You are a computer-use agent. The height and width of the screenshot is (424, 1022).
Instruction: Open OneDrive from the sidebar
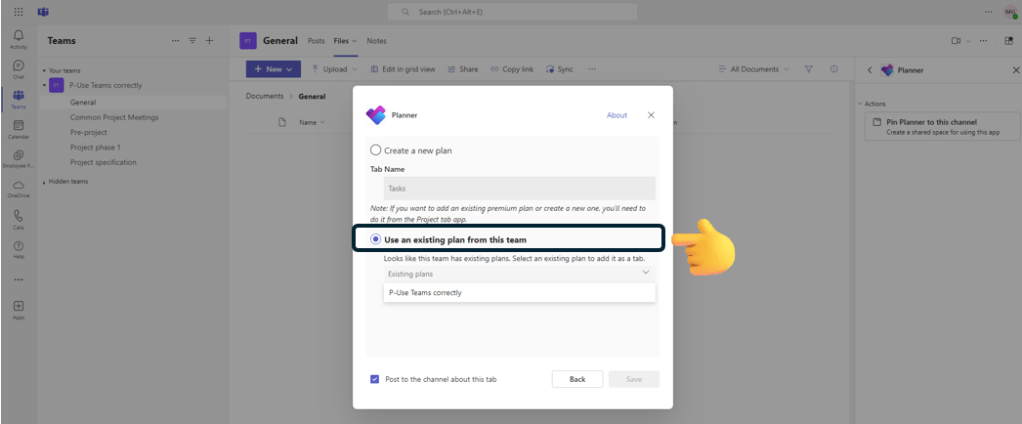click(18, 188)
